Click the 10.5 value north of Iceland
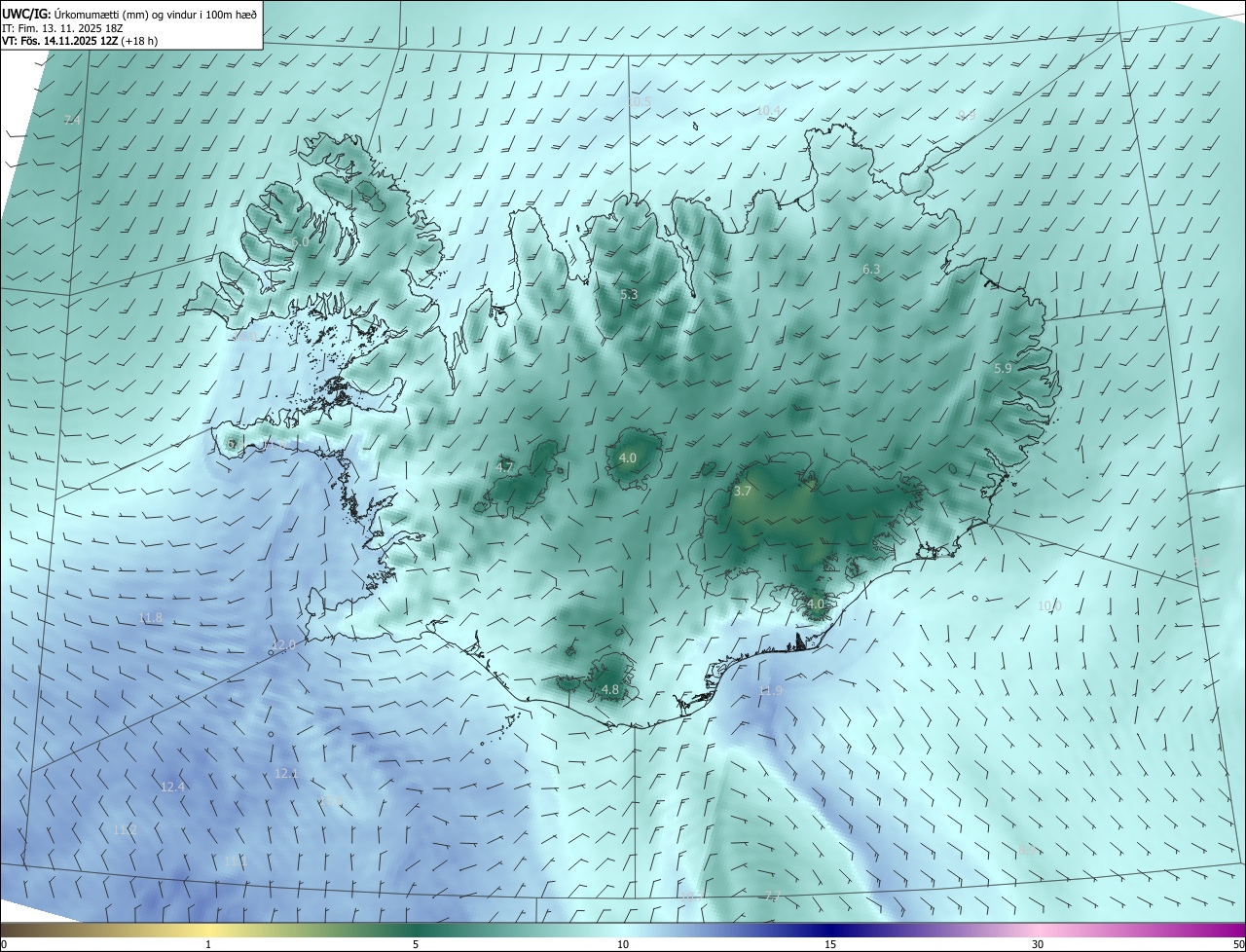Viewport: 1246px width, 952px height. 639,101
